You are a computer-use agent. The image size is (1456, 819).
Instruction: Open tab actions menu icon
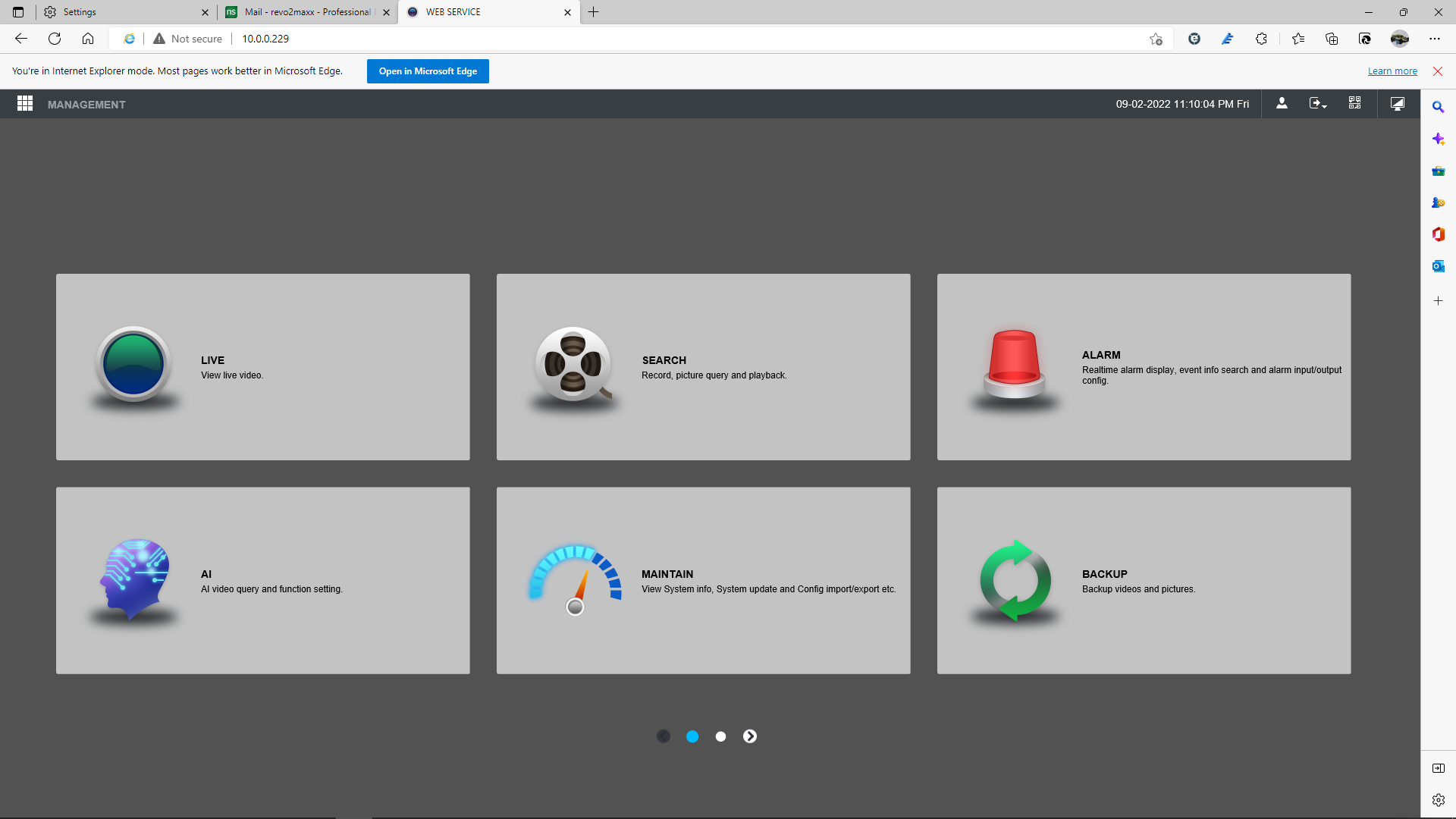tap(18, 12)
